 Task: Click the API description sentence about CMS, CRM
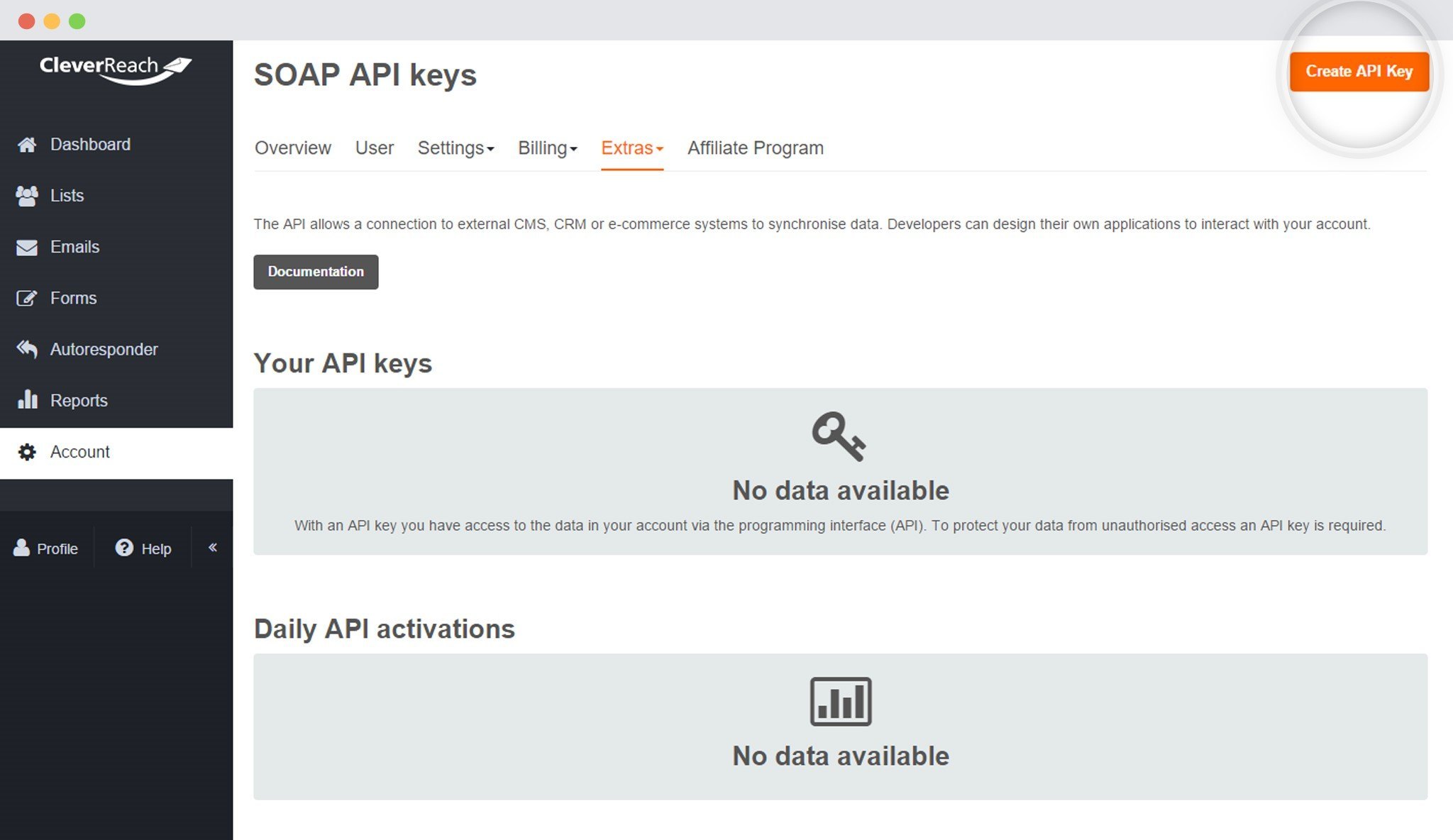[x=812, y=224]
